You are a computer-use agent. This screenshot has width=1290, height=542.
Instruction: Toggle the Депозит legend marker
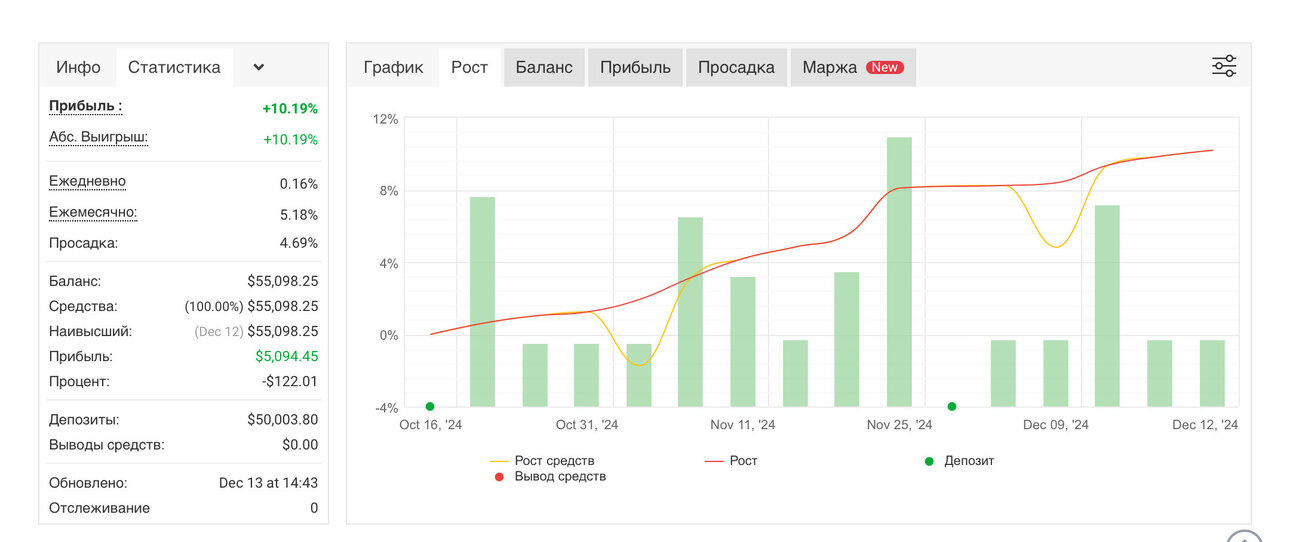pyautogui.click(x=959, y=461)
